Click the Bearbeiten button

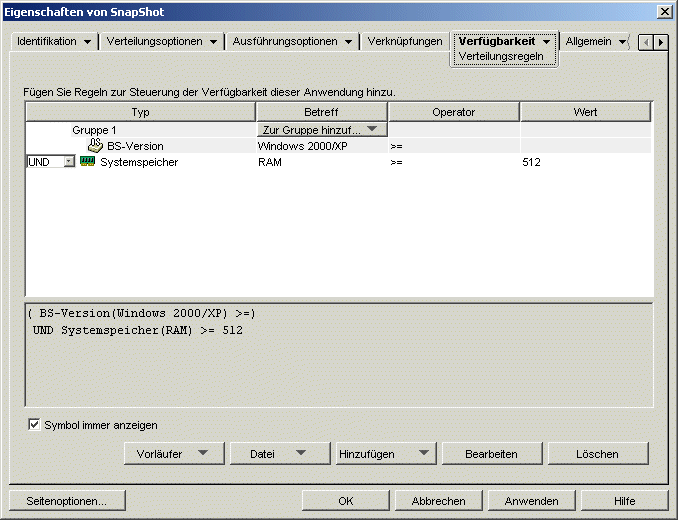tap(491, 454)
